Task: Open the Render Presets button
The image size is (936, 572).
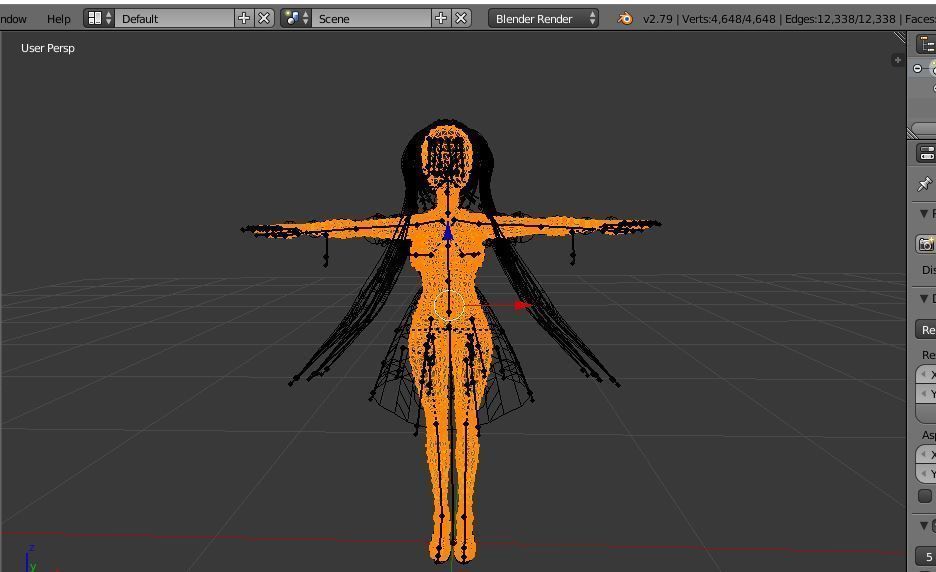Action: [926, 330]
